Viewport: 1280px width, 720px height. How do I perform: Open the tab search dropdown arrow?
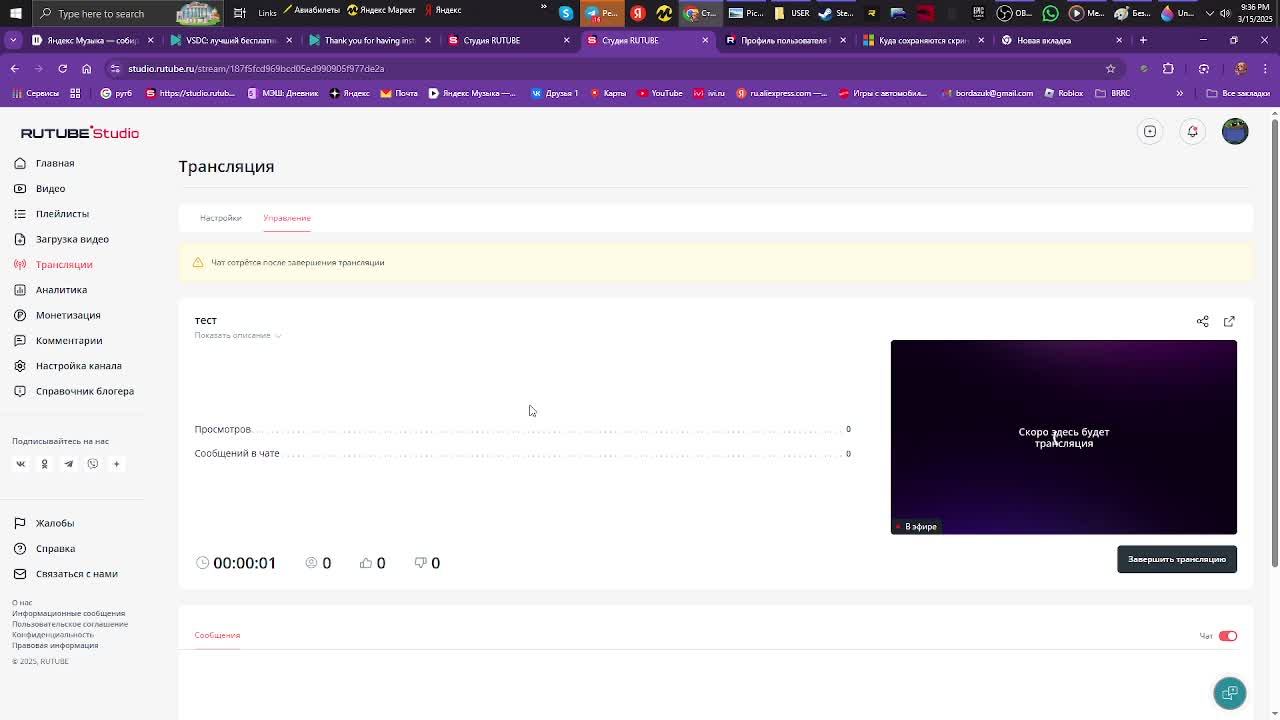(x=13, y=40)
